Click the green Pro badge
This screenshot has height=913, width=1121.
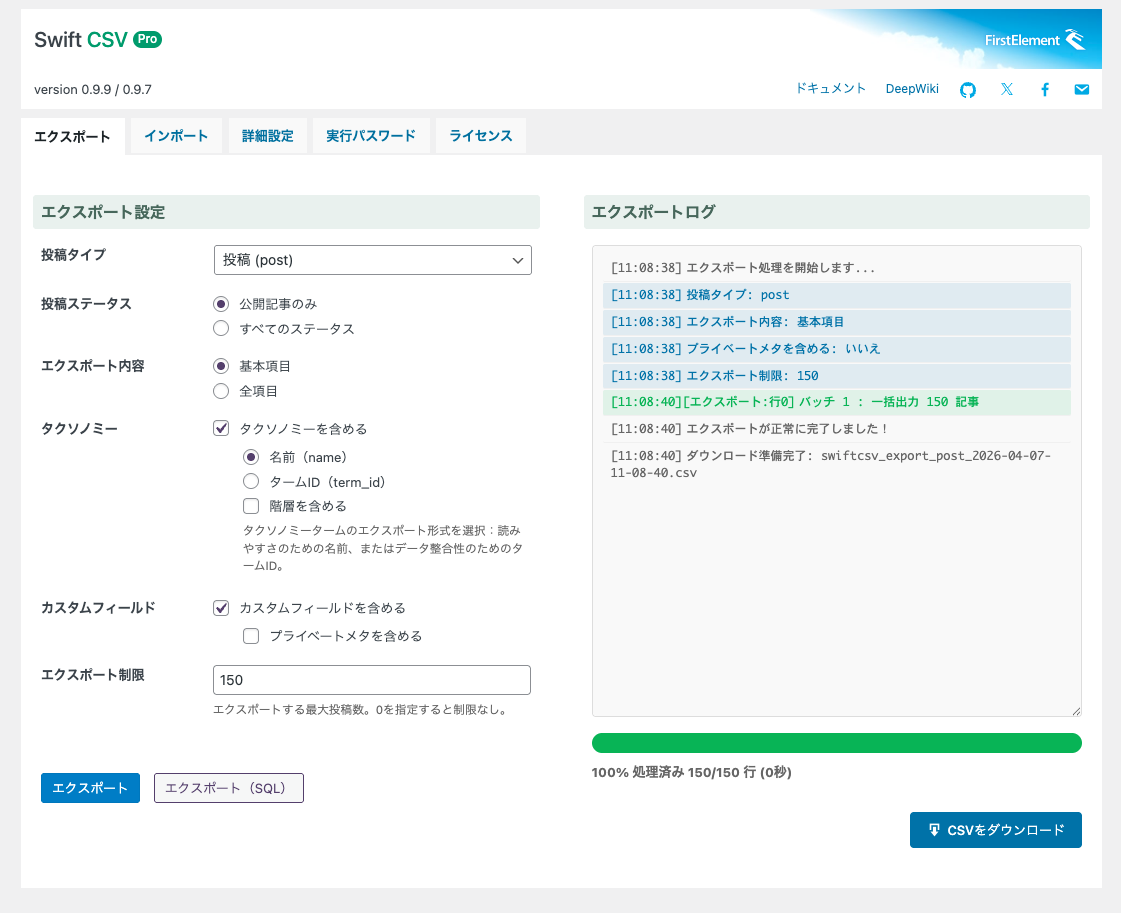tap(147, 40)
